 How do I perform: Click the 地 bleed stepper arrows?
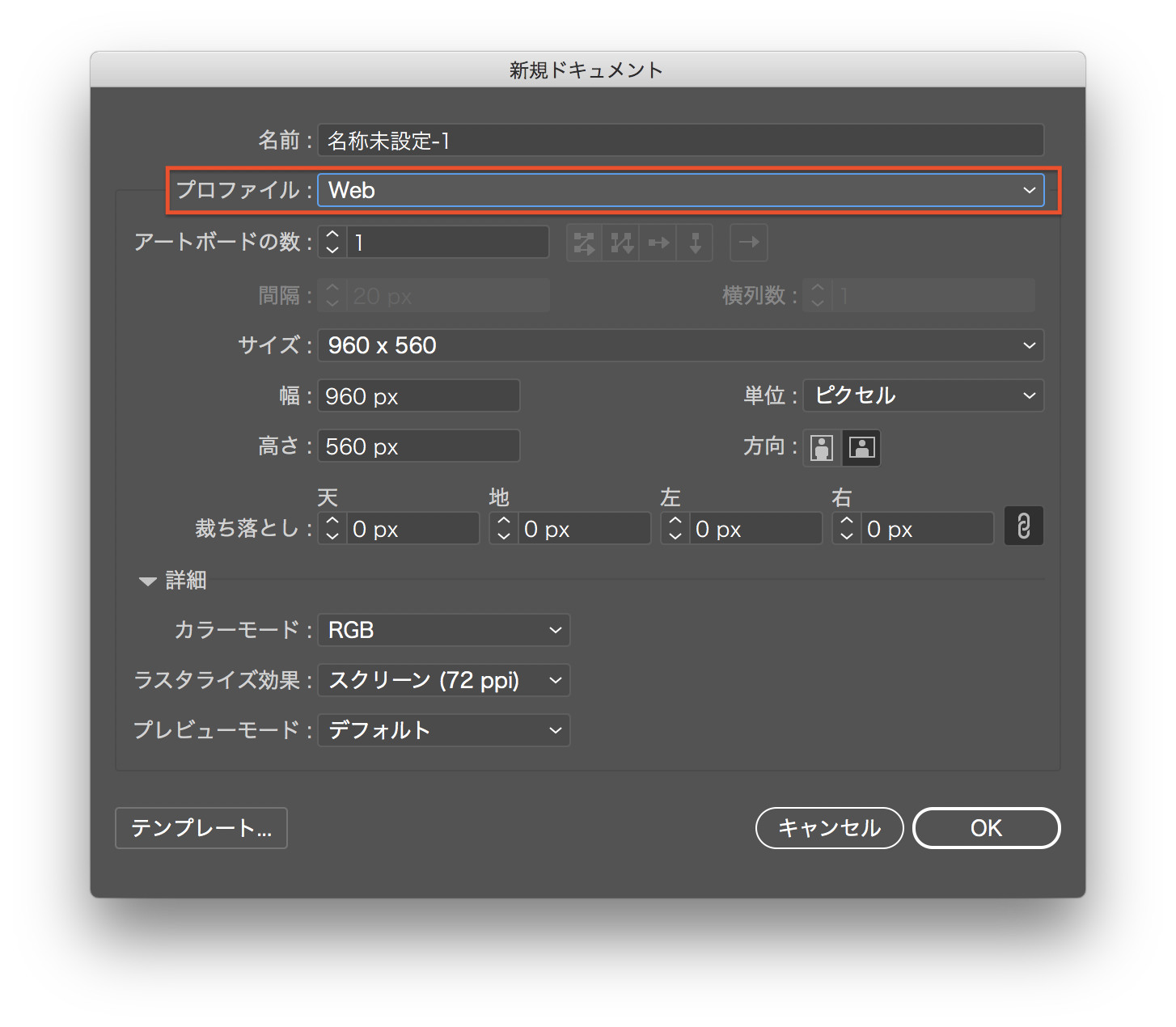click(x=504, y=528)
